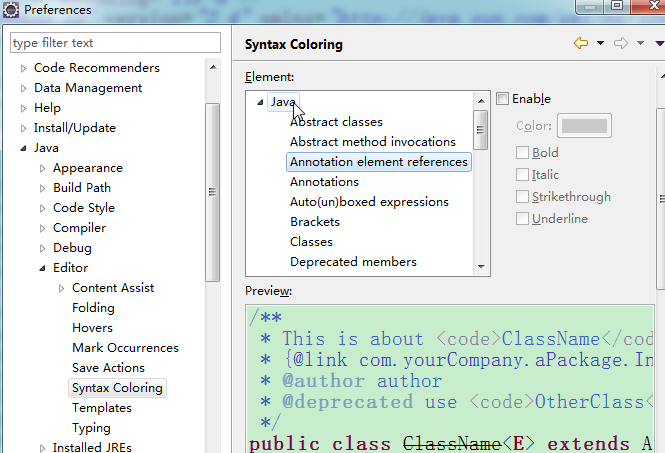Select Data Management label
This screenshot has width=665, height=453.
click(x=88, y=88)
